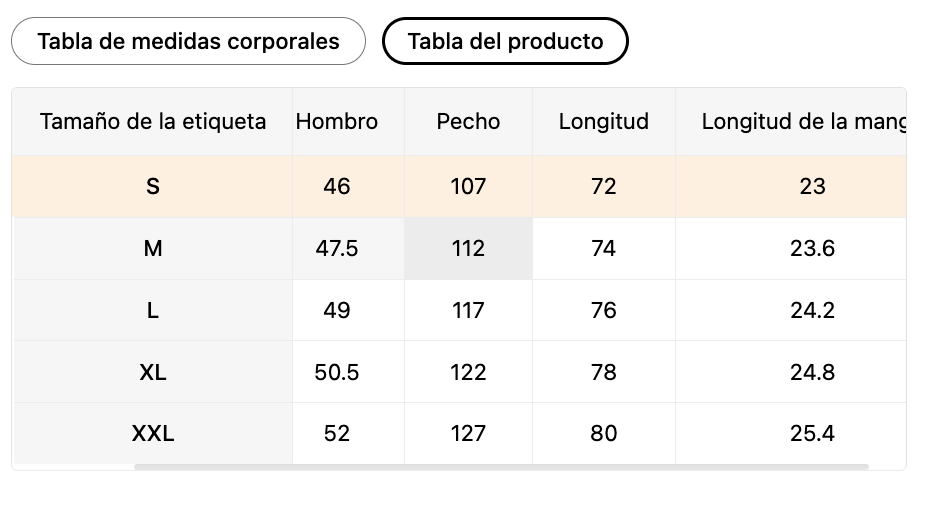Click the Longitud column header
This screenshot has width=940, height=508.
604,122
